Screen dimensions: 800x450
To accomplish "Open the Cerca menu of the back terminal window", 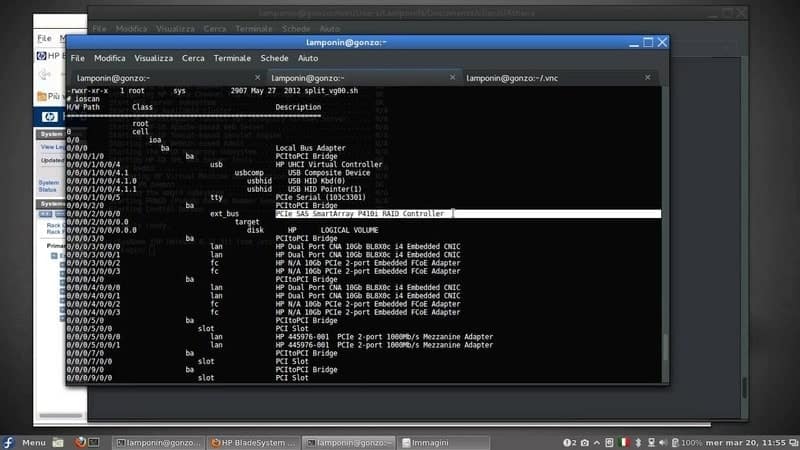I will (215, 29).
